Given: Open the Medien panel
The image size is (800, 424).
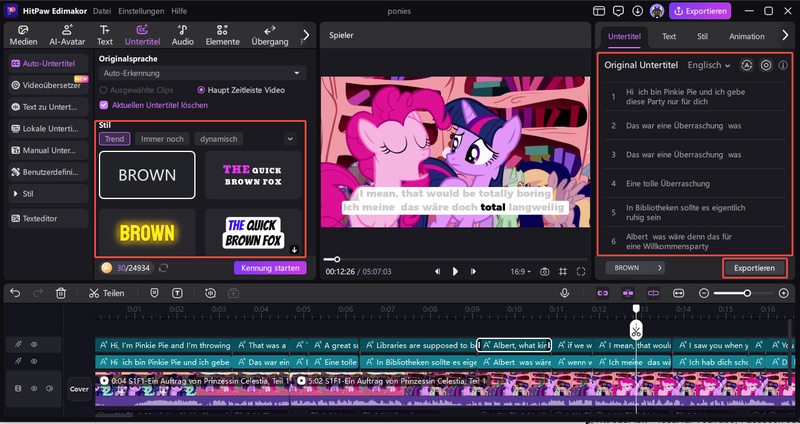Looking at the screenshot, I should tap(23, 35).
